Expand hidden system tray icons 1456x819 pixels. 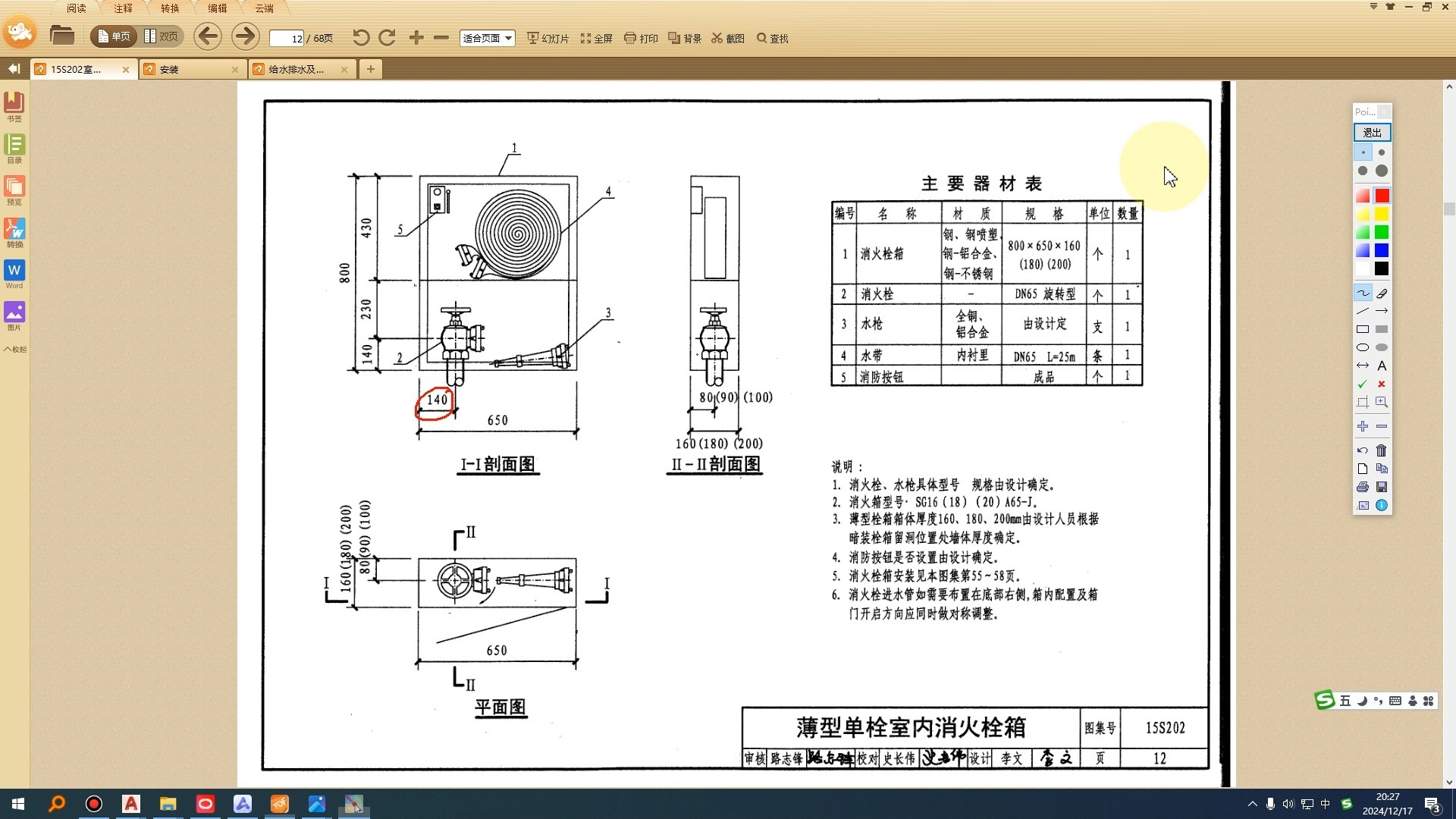[x=1252, y=804]
